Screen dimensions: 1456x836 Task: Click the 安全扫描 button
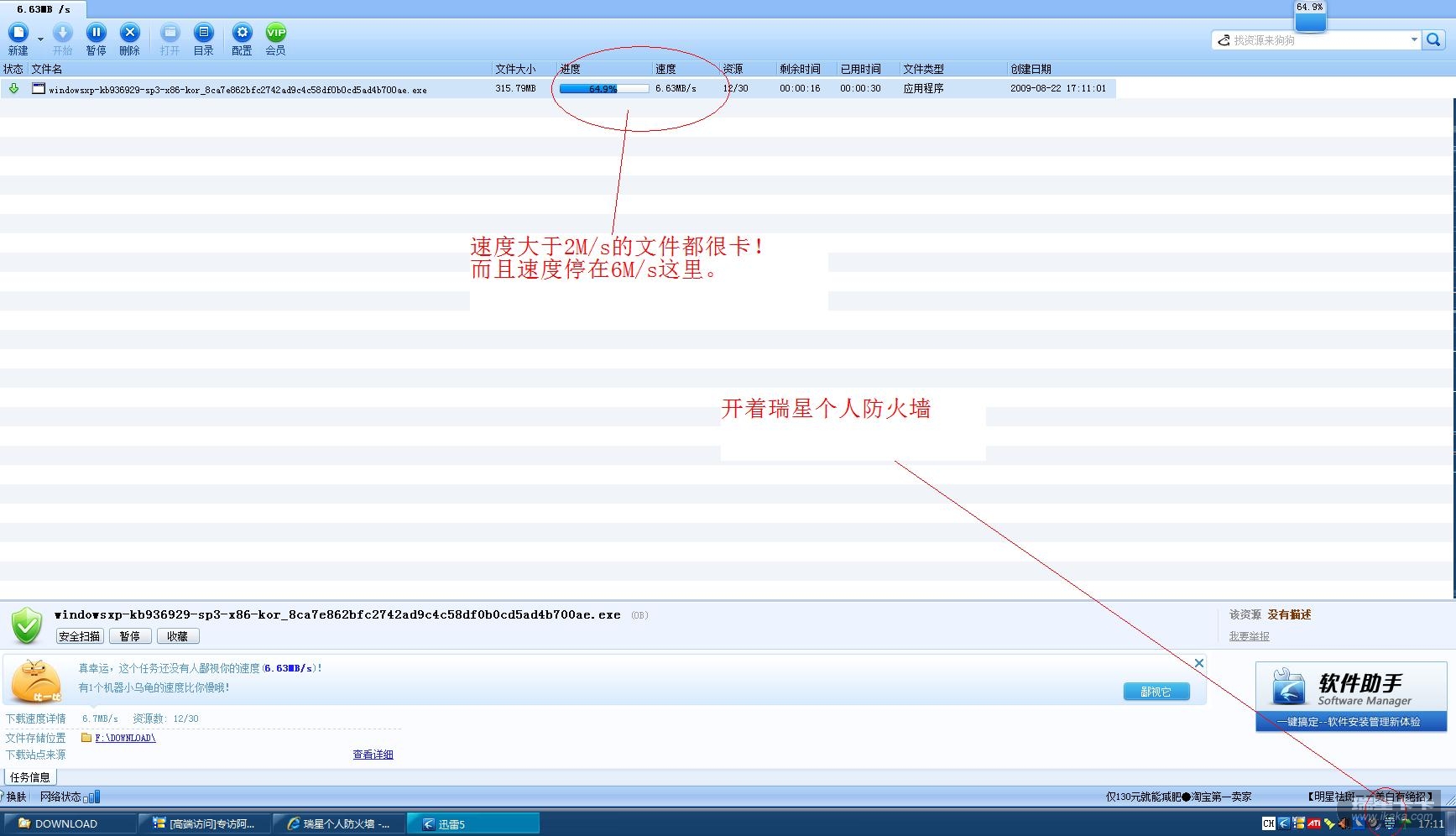pyautogui.click(x=80, y=636)
